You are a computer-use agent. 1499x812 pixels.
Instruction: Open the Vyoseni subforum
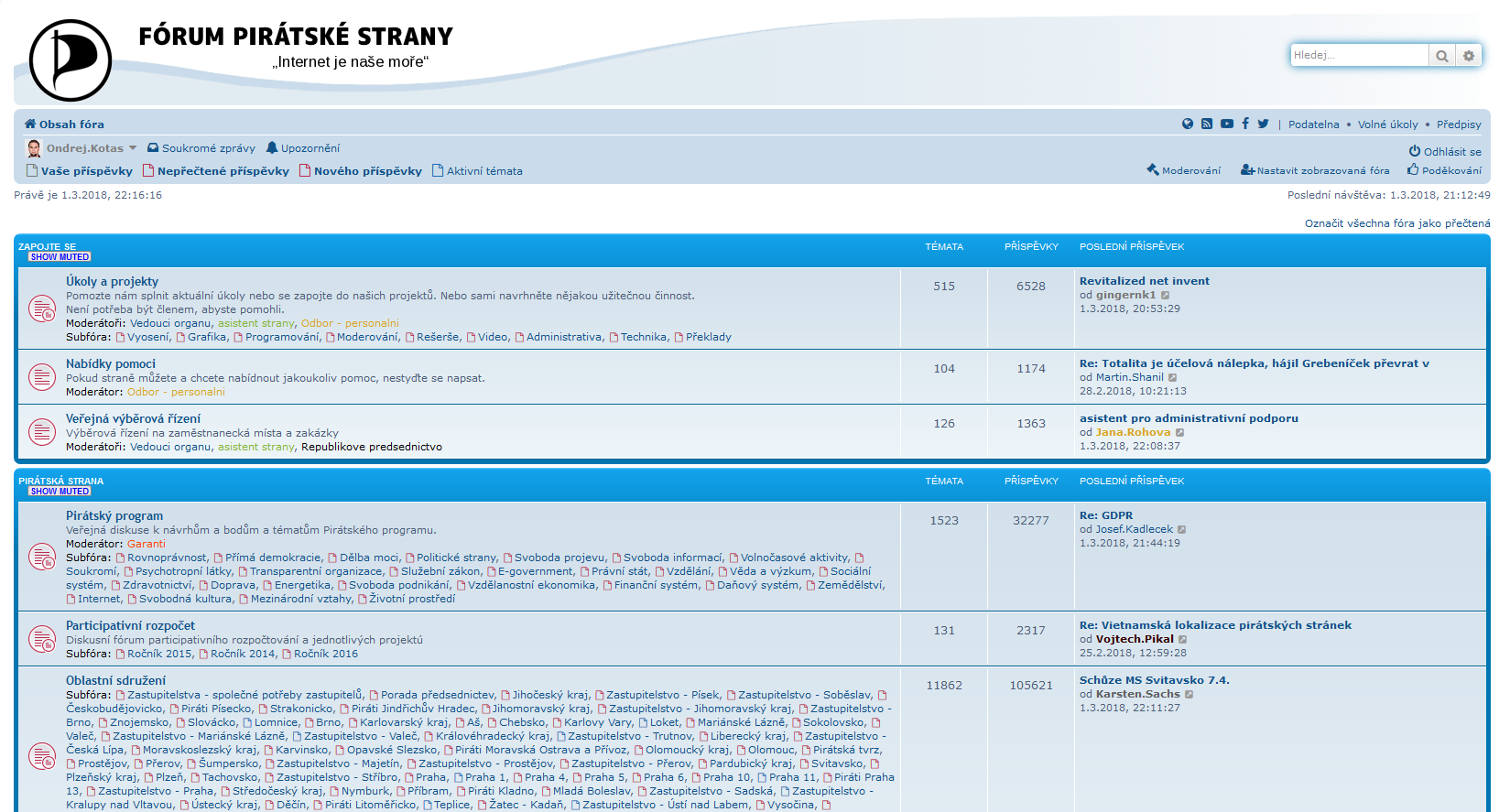click(148, 338)
